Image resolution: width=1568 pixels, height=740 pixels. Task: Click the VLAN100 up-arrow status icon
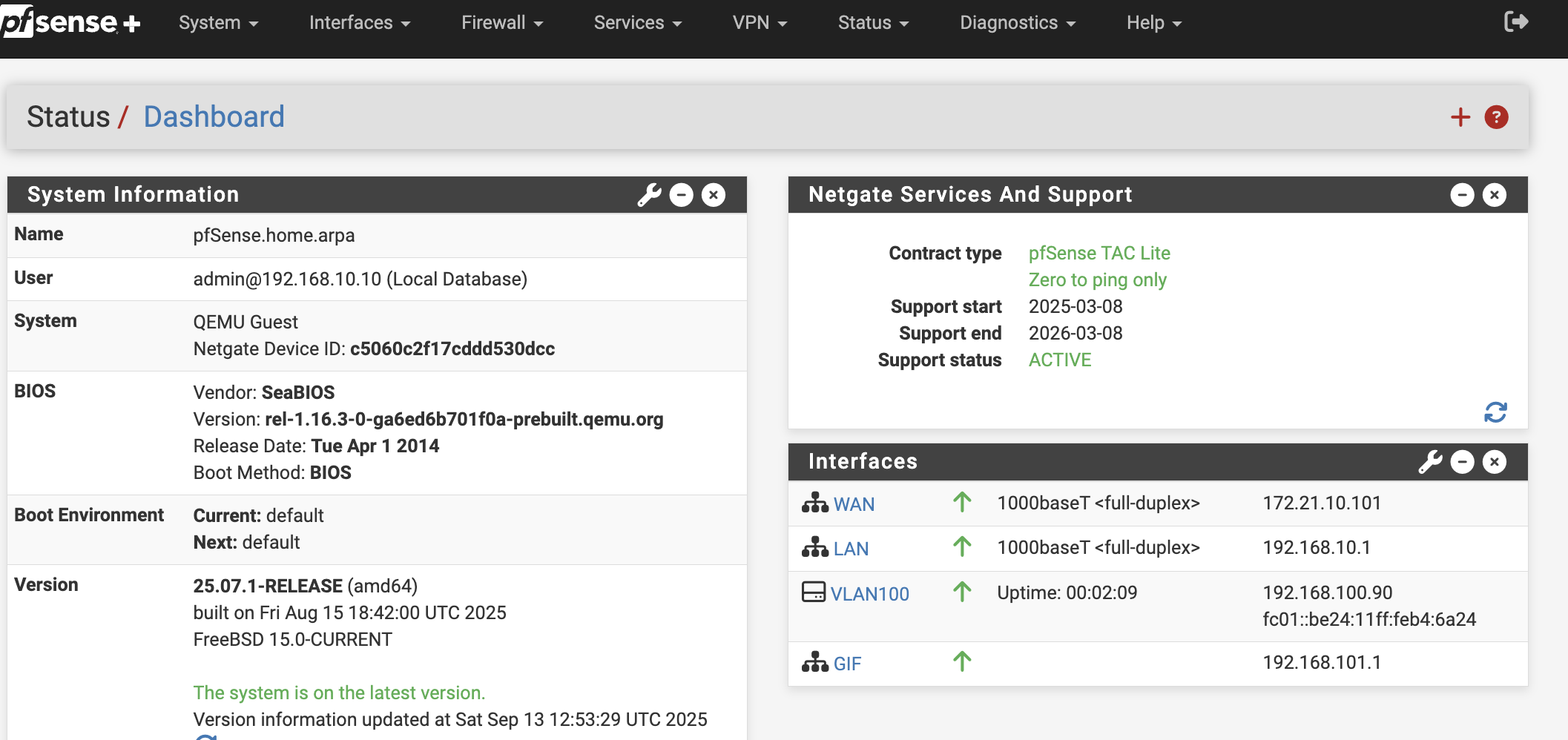pyautogui.click(x=962, y=592)
